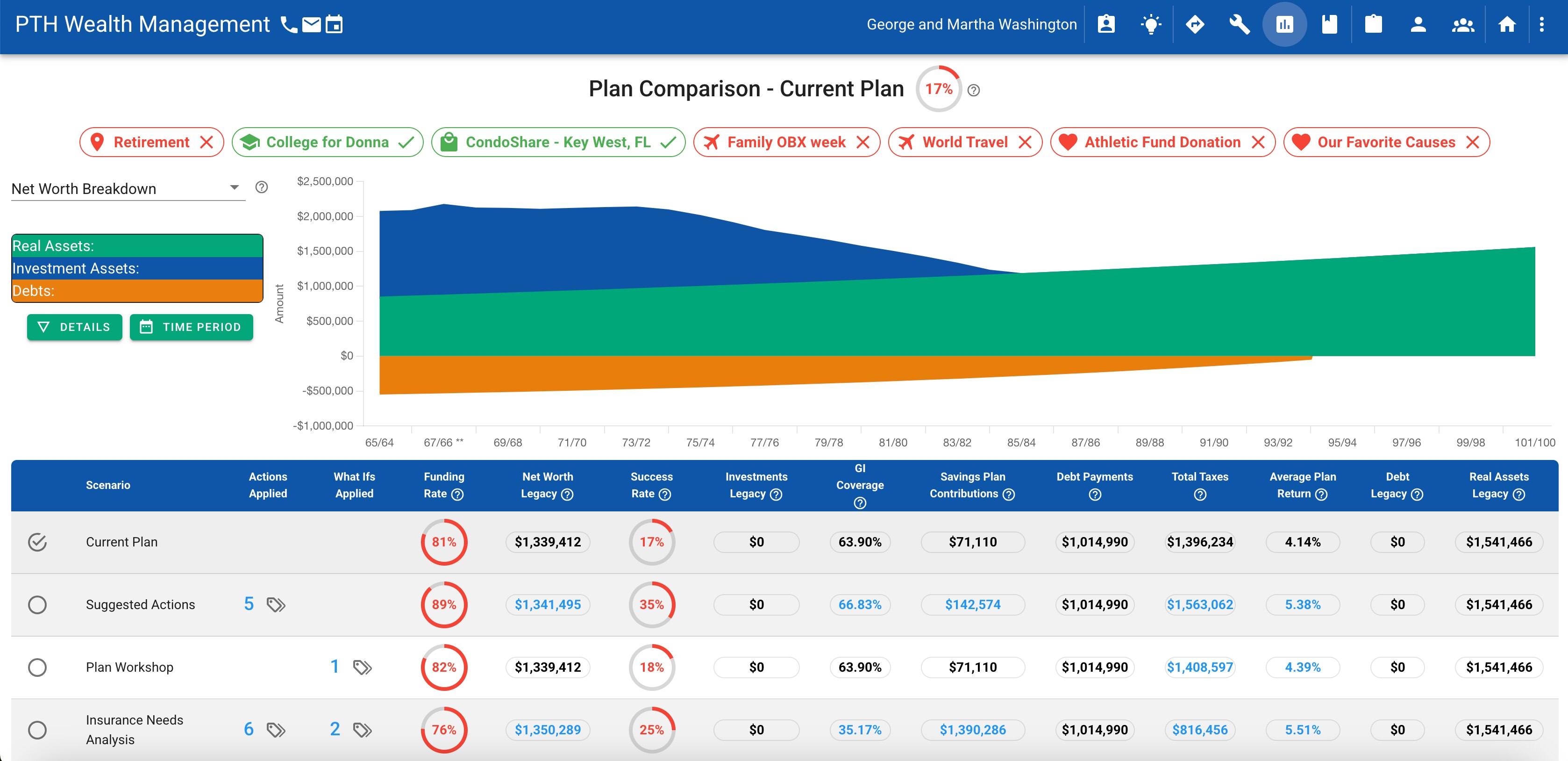Click the phone icon beside PTH Wealth Management

tap(289, 25)
